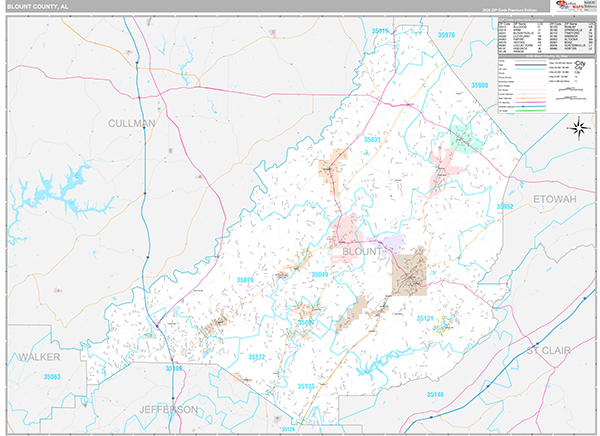Screen dimensions: 600x436
Task: Click the tan shaded city area
Action: pyautogui.click(x=409, y=270)
